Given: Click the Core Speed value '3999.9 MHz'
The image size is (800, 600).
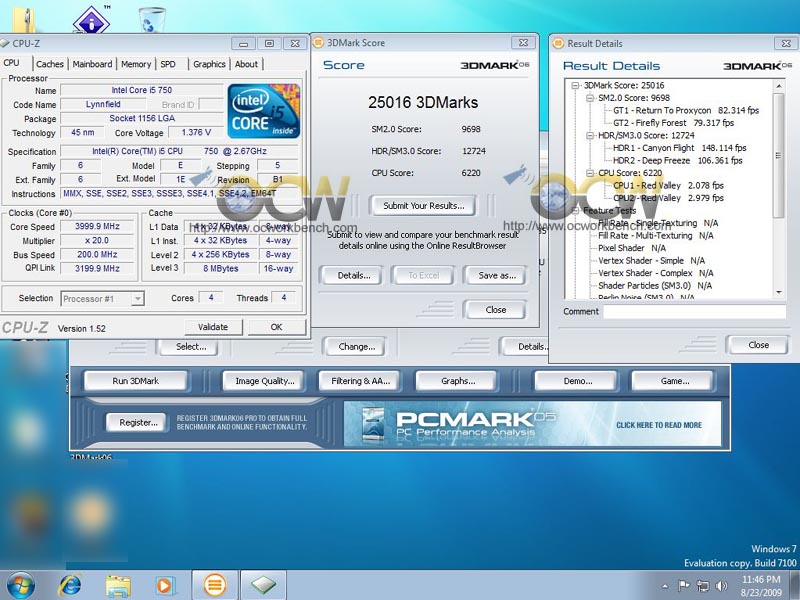Looking at the screenshot, I should click(x=97, y=227).
